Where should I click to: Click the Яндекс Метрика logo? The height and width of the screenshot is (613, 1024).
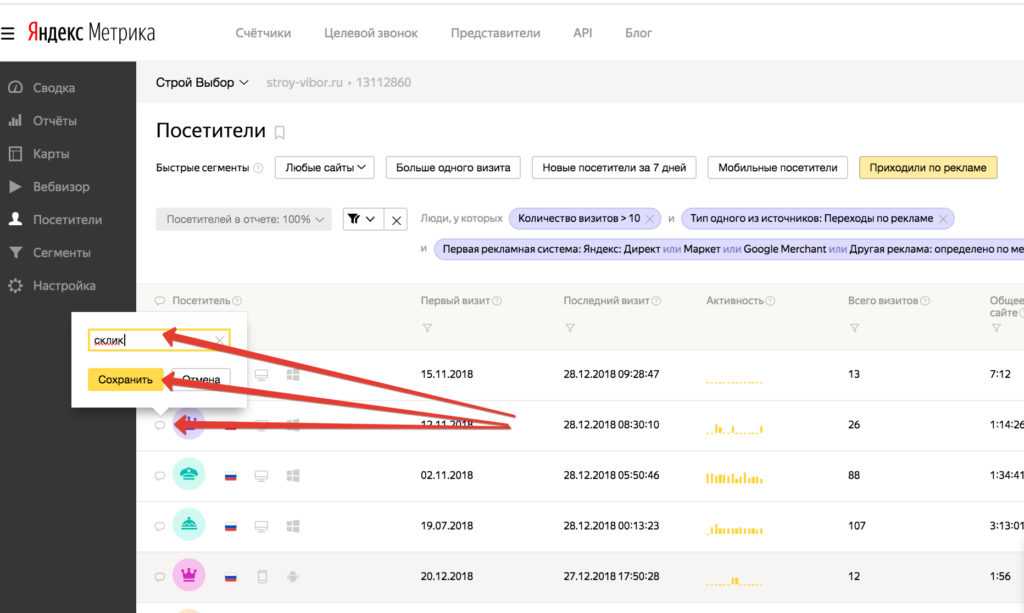click(x=91, y=32)
